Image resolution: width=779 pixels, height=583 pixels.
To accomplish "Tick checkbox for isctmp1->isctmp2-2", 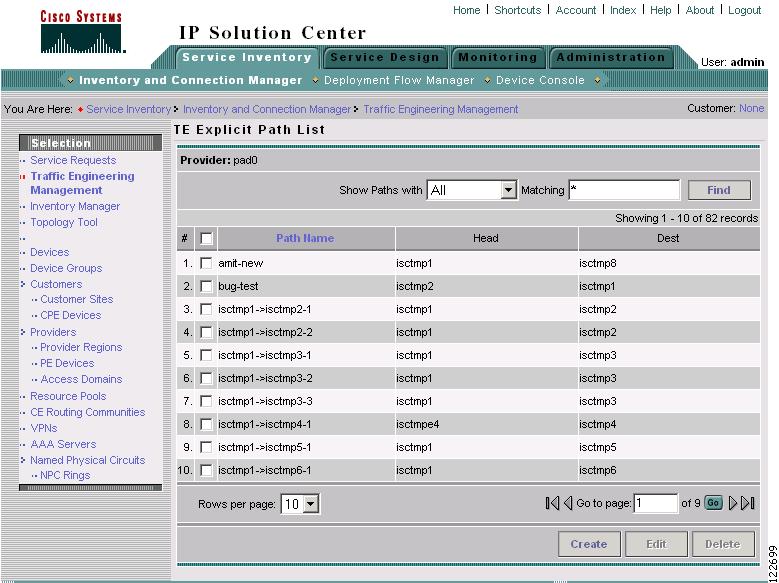I will (x=206, y=332).
